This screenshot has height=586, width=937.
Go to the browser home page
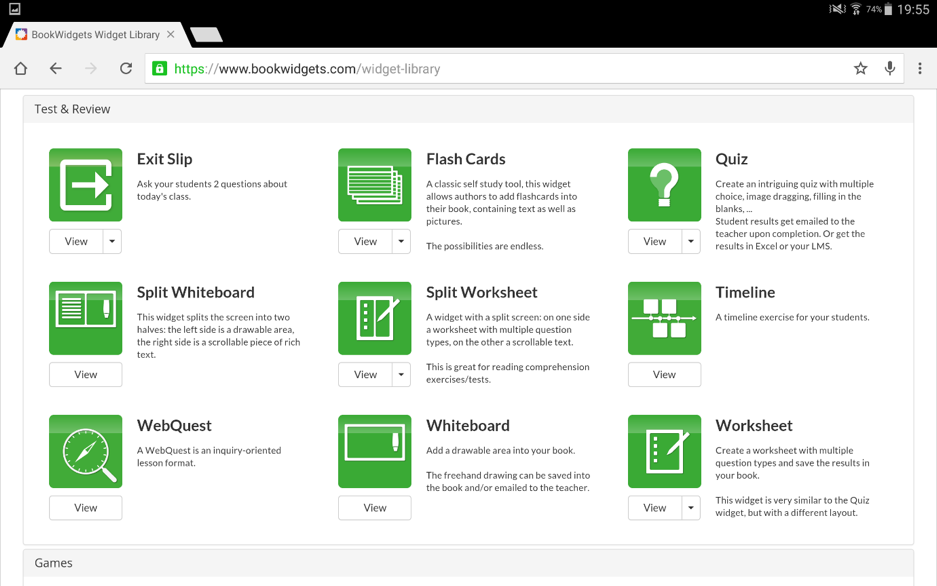[x=20, y=69]
